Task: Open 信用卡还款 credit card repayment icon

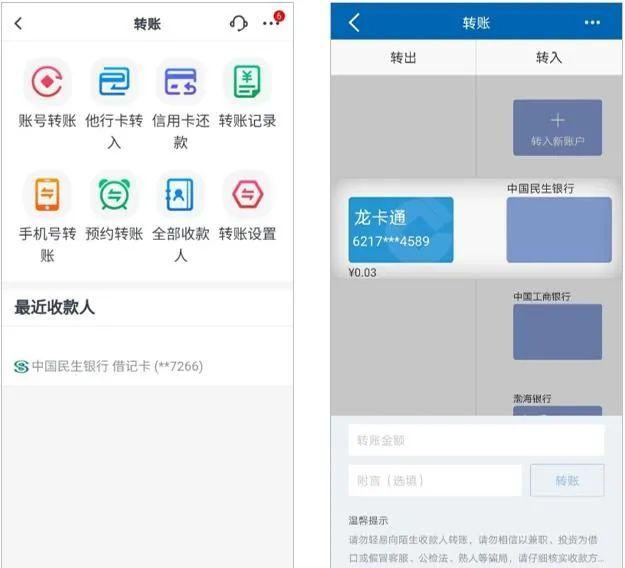Action: (x=181, y=82)
